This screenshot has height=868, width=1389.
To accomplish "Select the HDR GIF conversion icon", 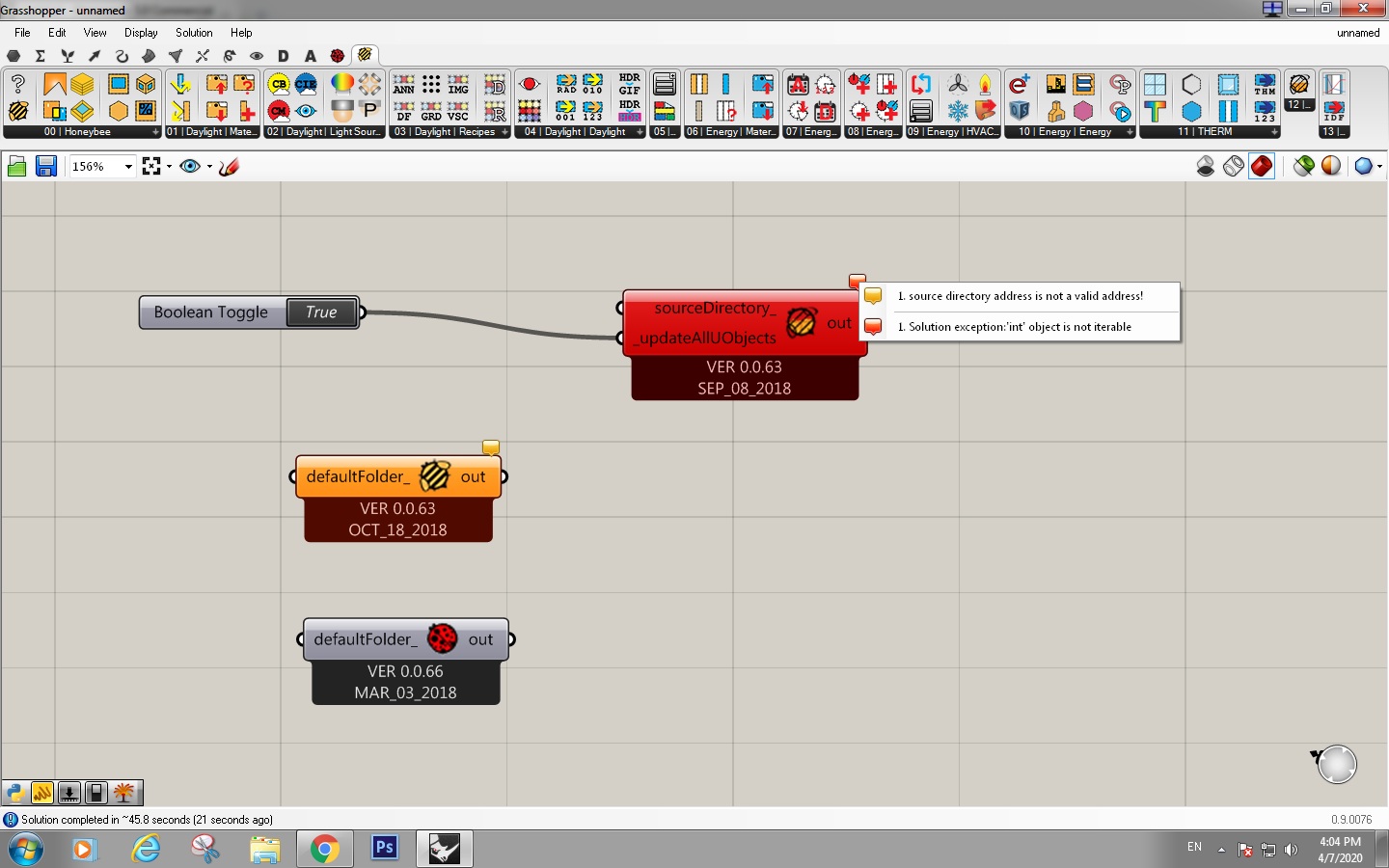I will (630, 84).
